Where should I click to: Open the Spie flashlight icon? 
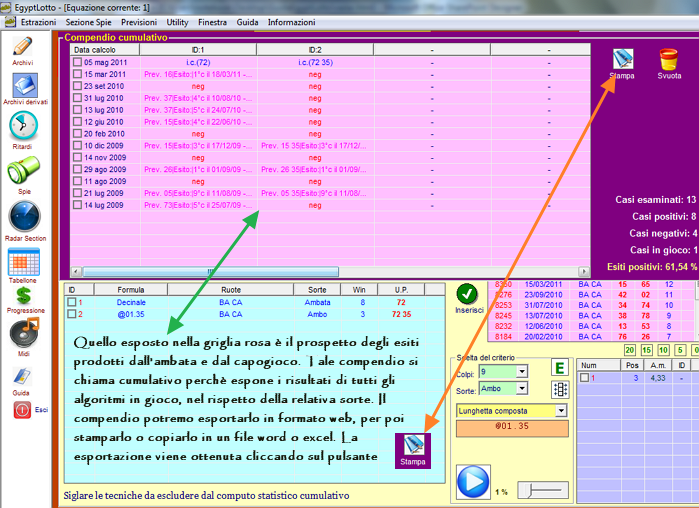[x=24, y=170]
